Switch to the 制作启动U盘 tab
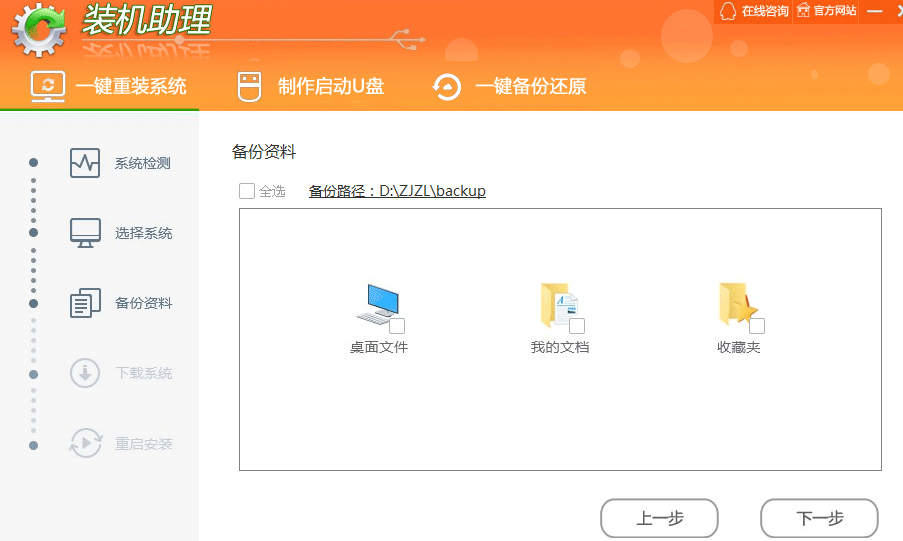 310,86
